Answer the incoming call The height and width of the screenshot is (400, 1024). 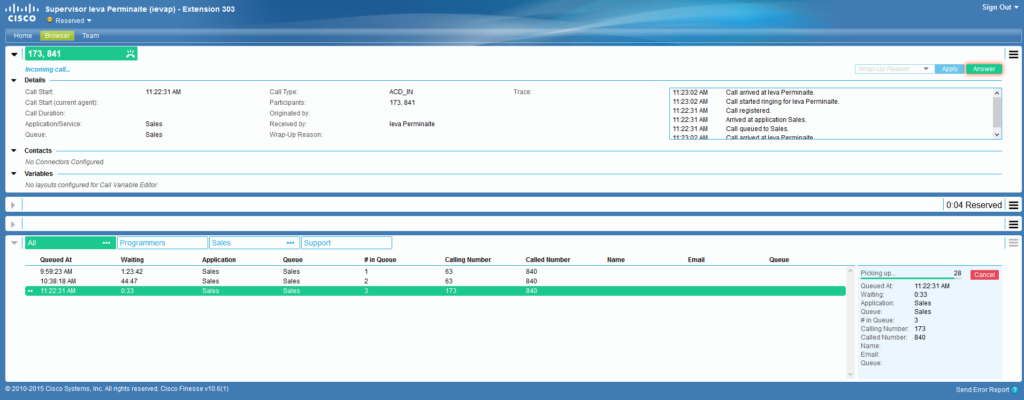pyautogui.click(x=984, y=69)
